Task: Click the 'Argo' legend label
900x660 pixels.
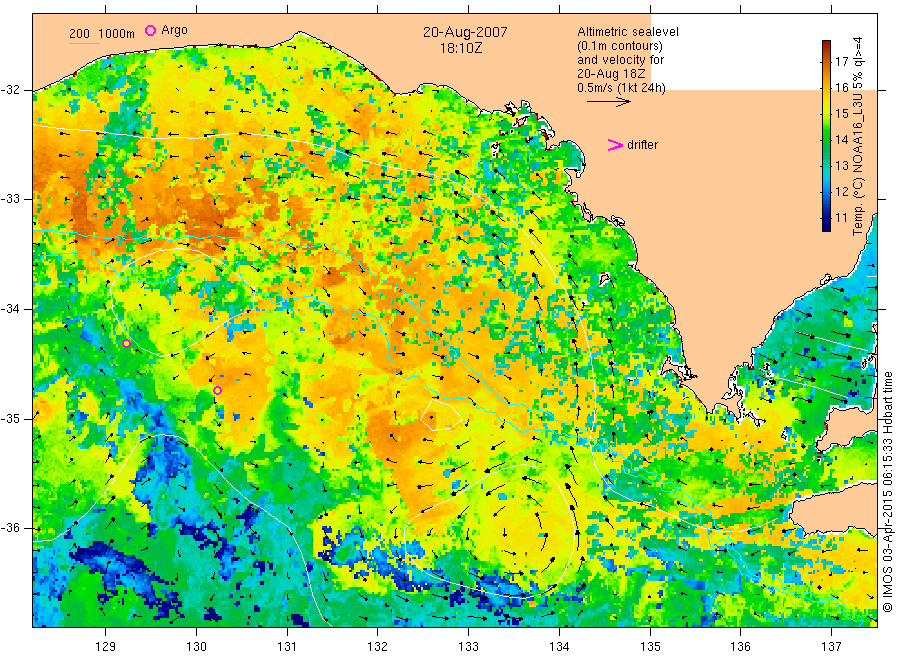Action: (174, 30)
